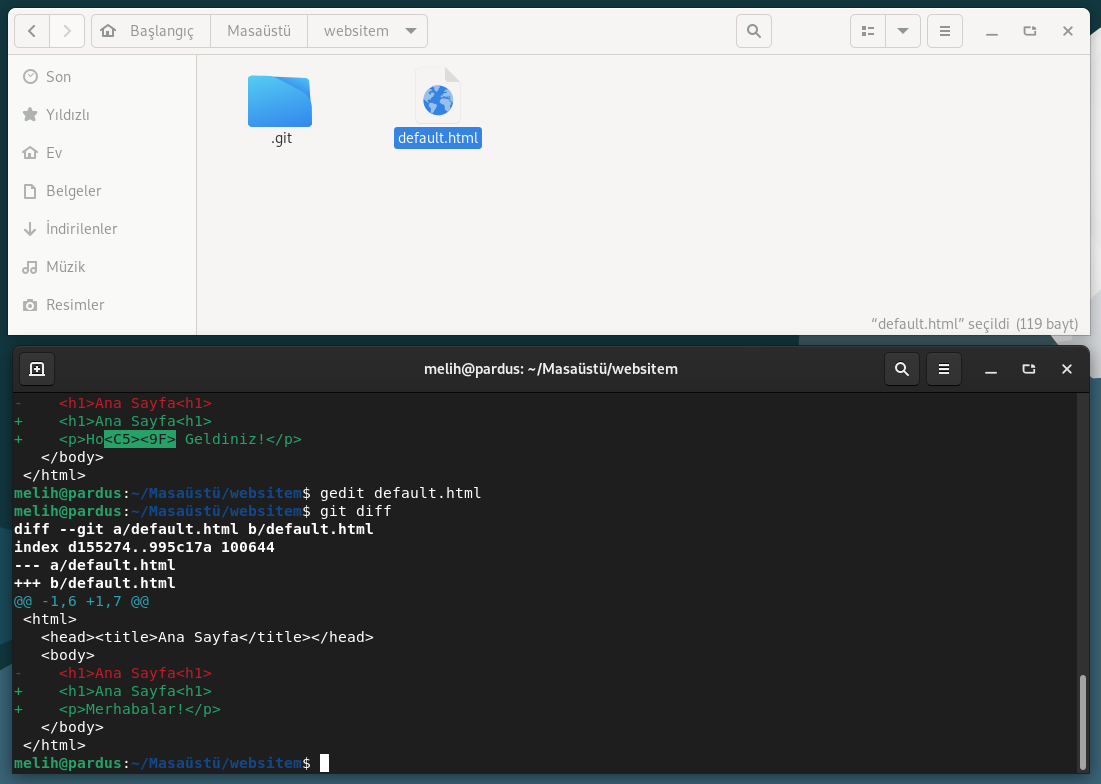1101x784 pixels.
Task: Open Yıldızlı in the sidebar
Action: click(102, 114)
